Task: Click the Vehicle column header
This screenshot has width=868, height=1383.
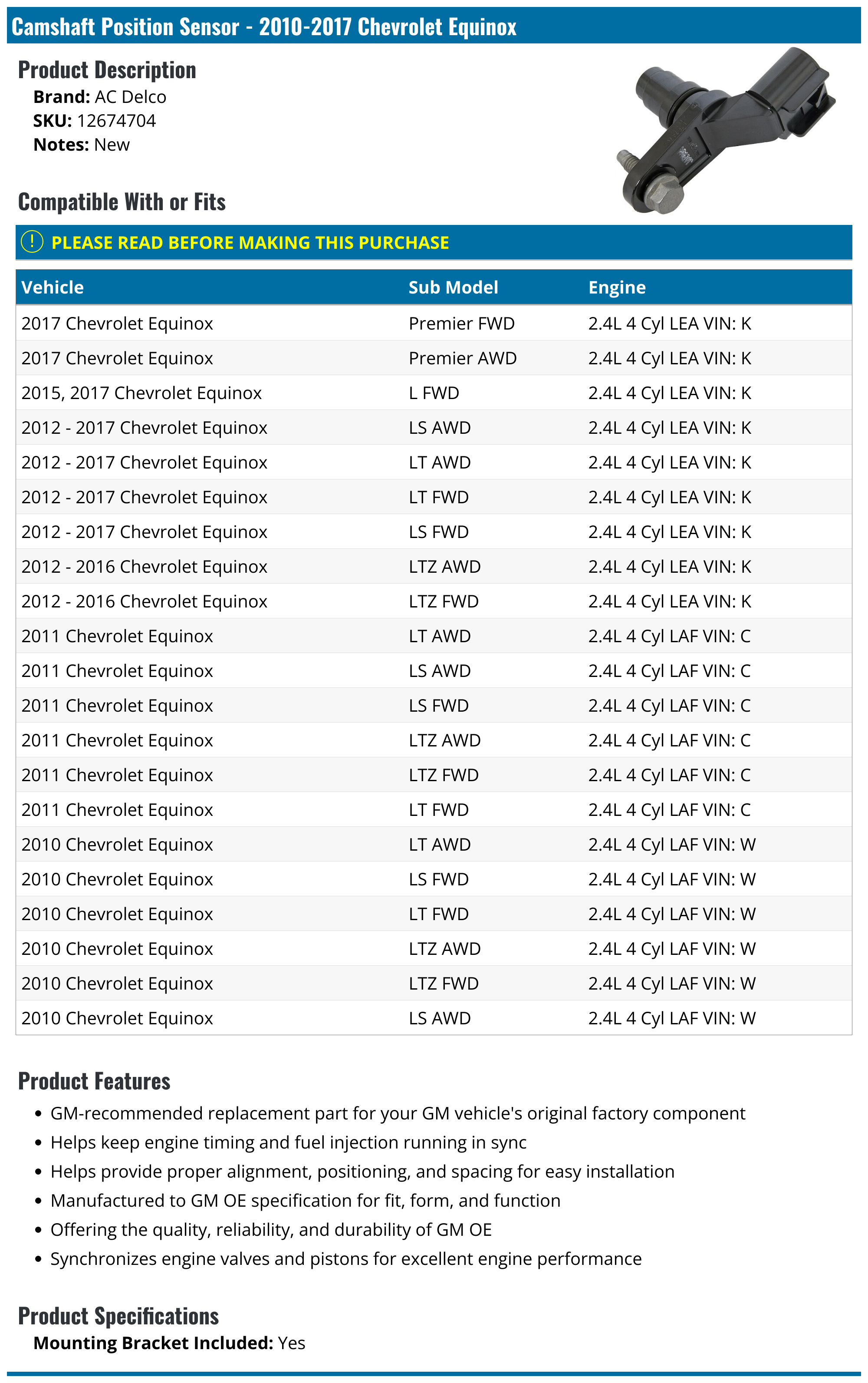Action: [x=52, y=287]
